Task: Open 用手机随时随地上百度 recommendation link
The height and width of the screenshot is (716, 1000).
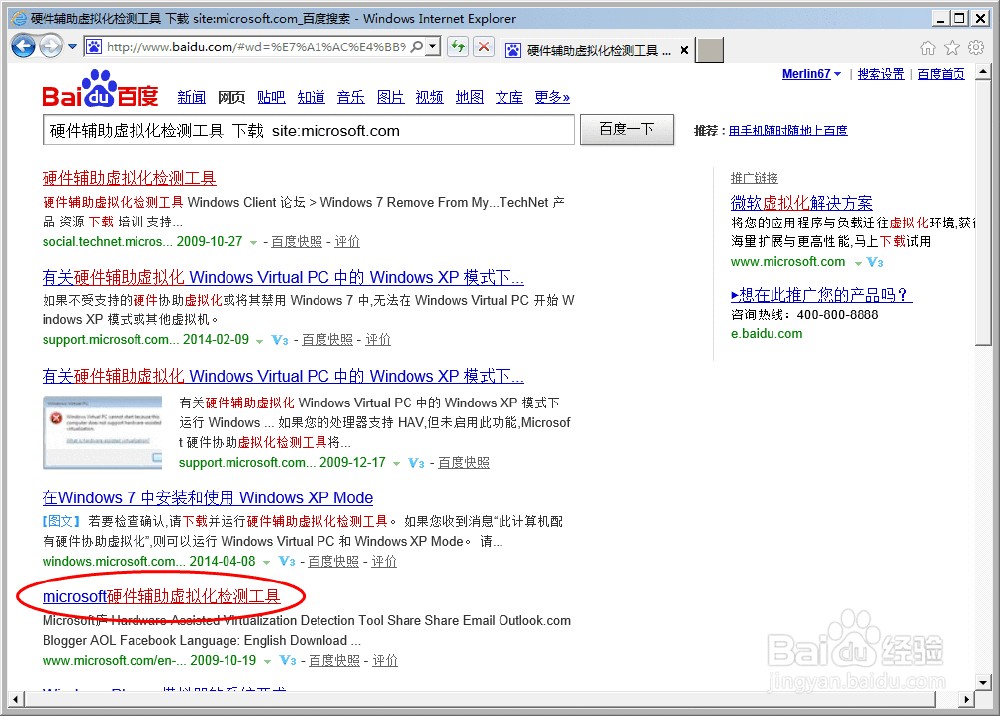Action: (788, 131)
